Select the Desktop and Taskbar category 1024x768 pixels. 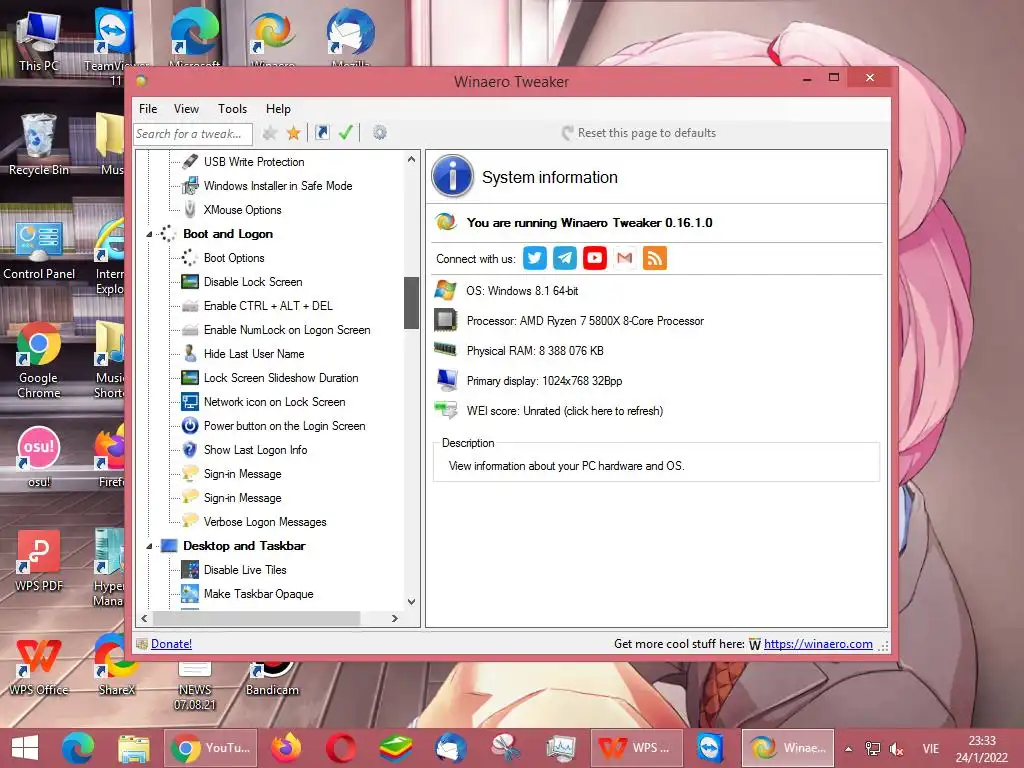[244, 546]
